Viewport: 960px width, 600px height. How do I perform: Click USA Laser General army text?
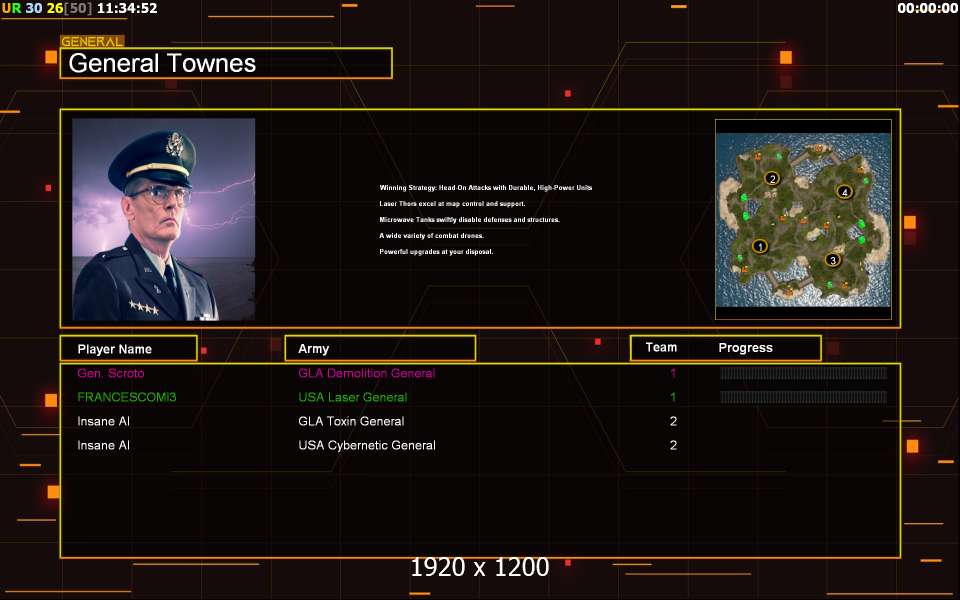coord(353,397)
